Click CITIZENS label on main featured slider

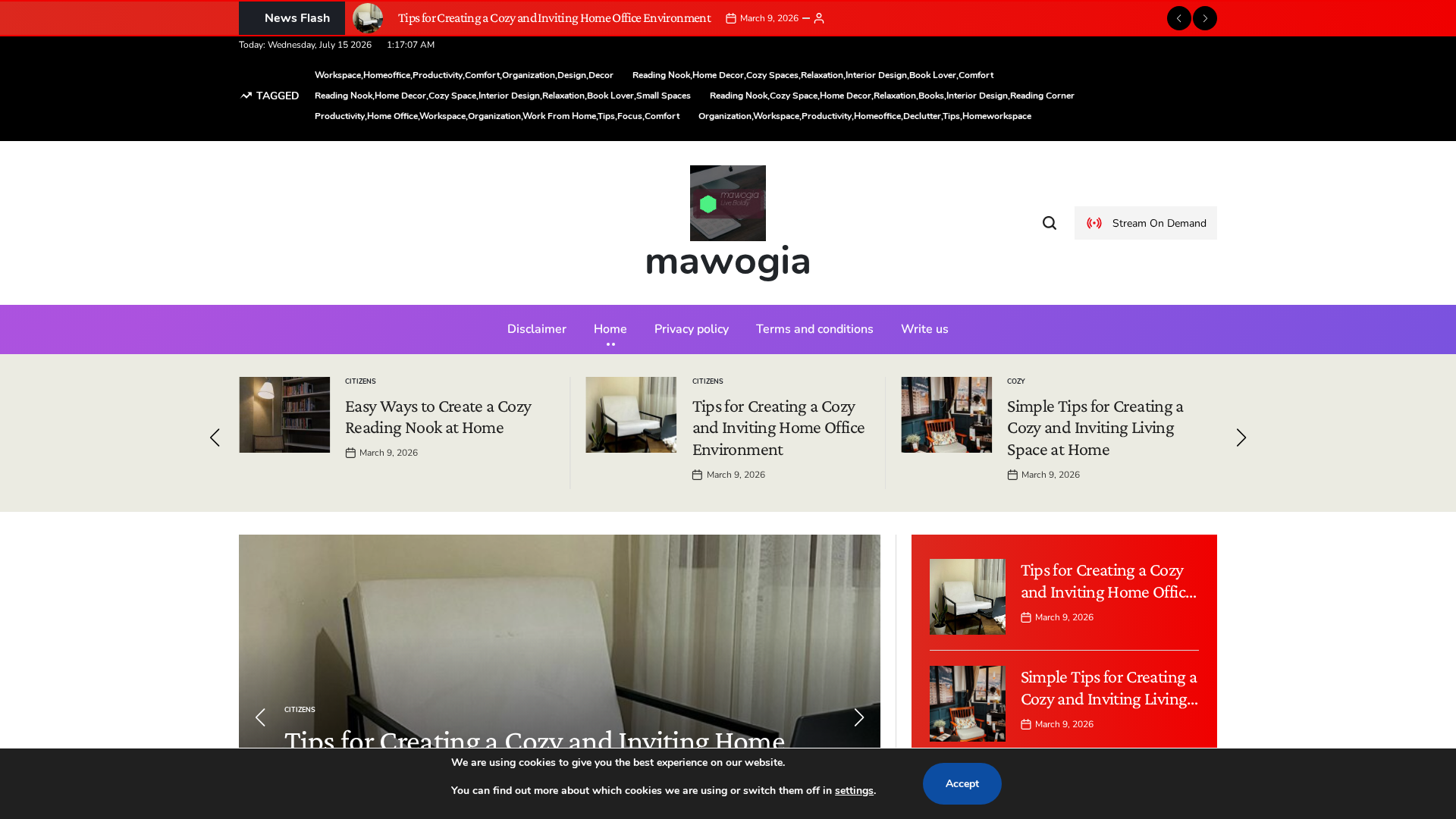click(300, 710)
